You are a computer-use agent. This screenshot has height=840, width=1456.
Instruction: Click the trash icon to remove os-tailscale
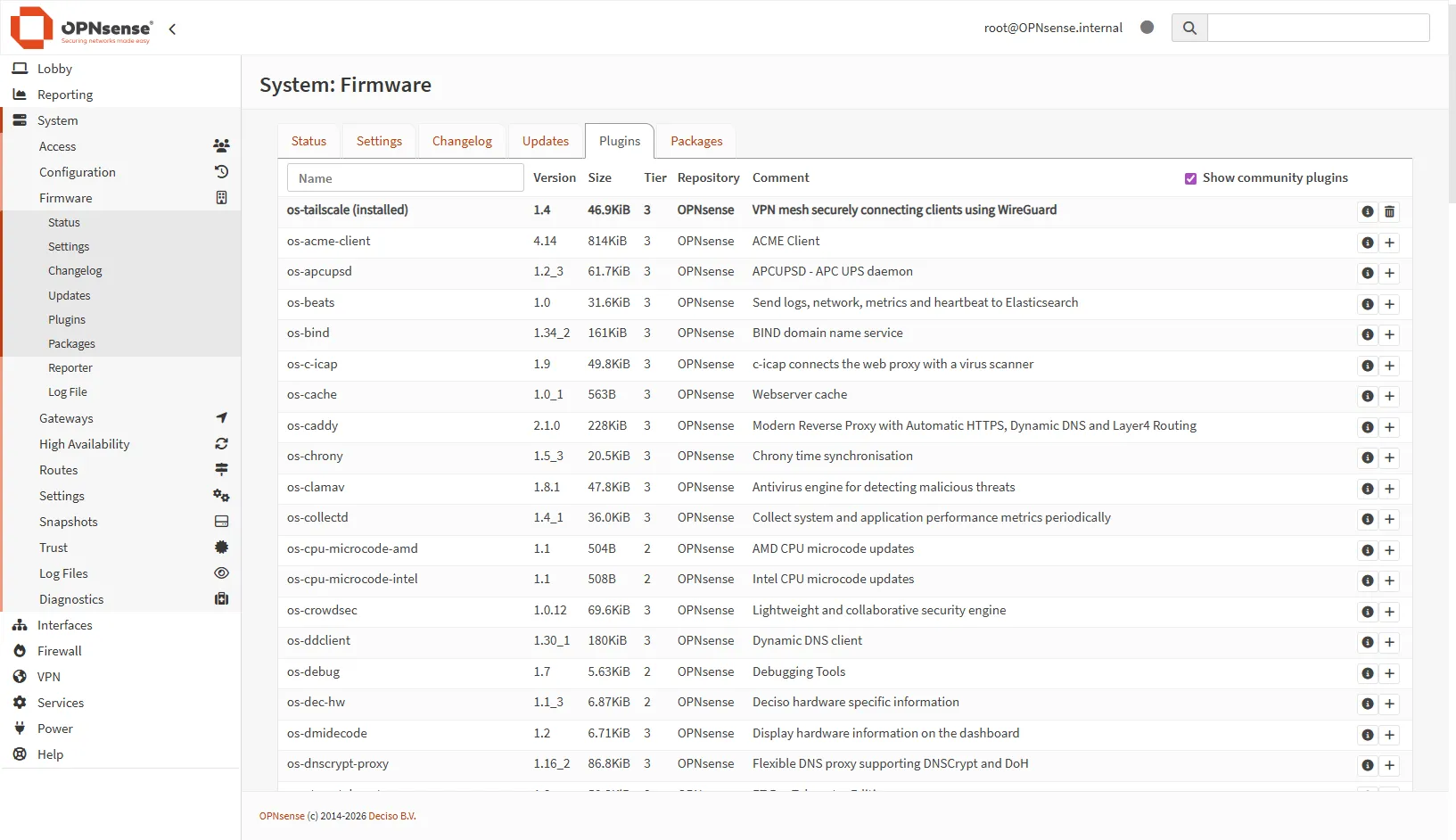click(x=1388, y=211)
